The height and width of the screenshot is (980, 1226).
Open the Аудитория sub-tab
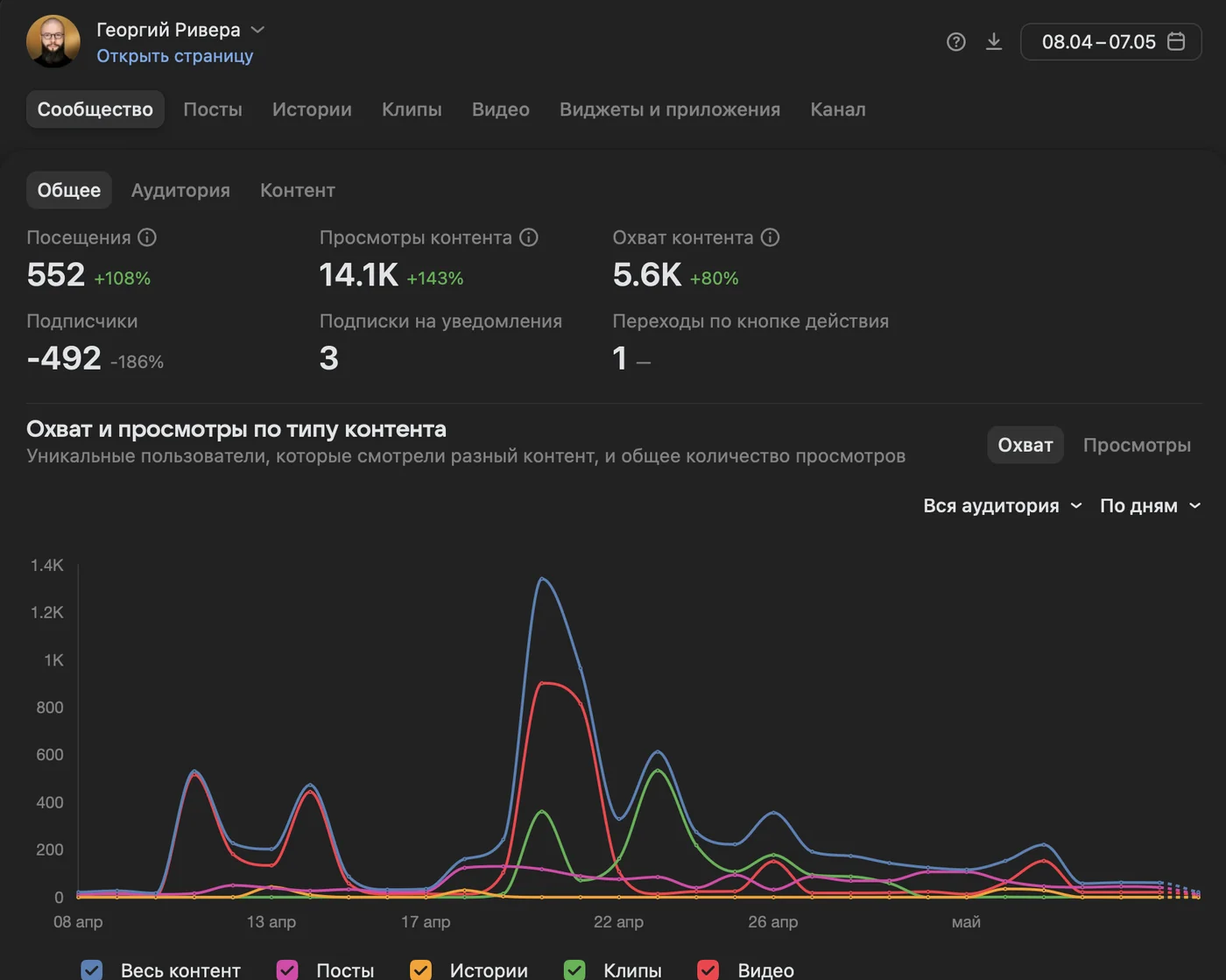pos(180,190)
